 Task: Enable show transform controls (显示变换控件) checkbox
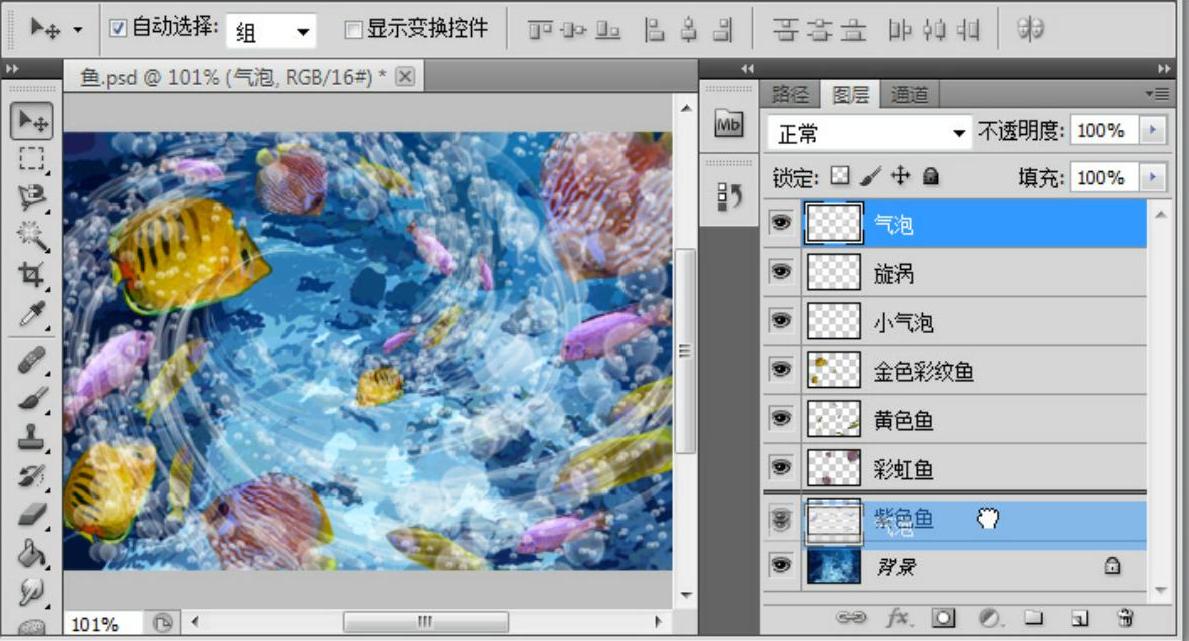[354, 29]
